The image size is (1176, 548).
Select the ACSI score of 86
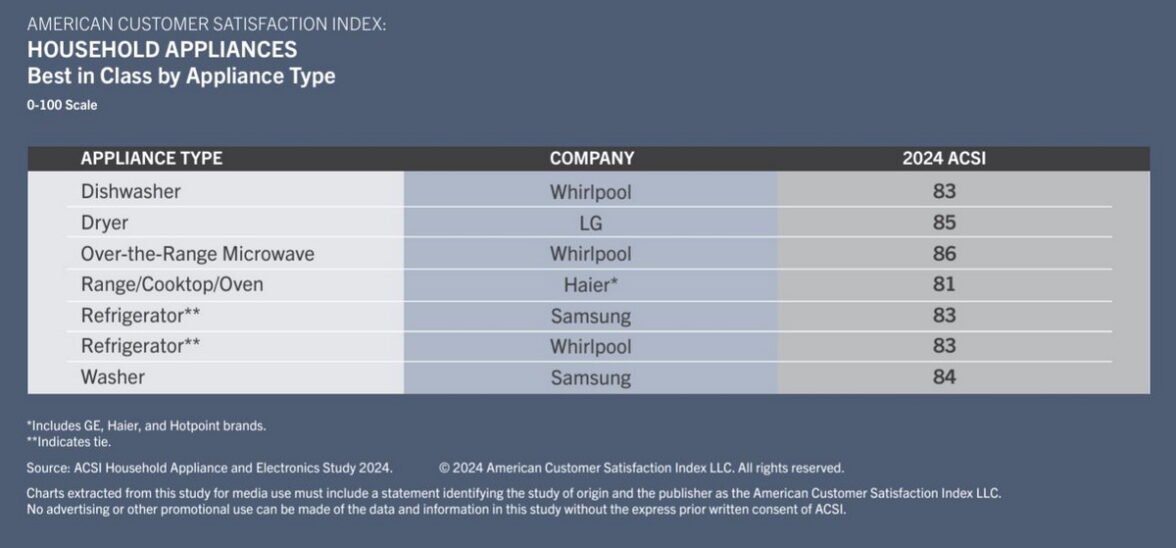pyautogui.click(x=944, y=254)
